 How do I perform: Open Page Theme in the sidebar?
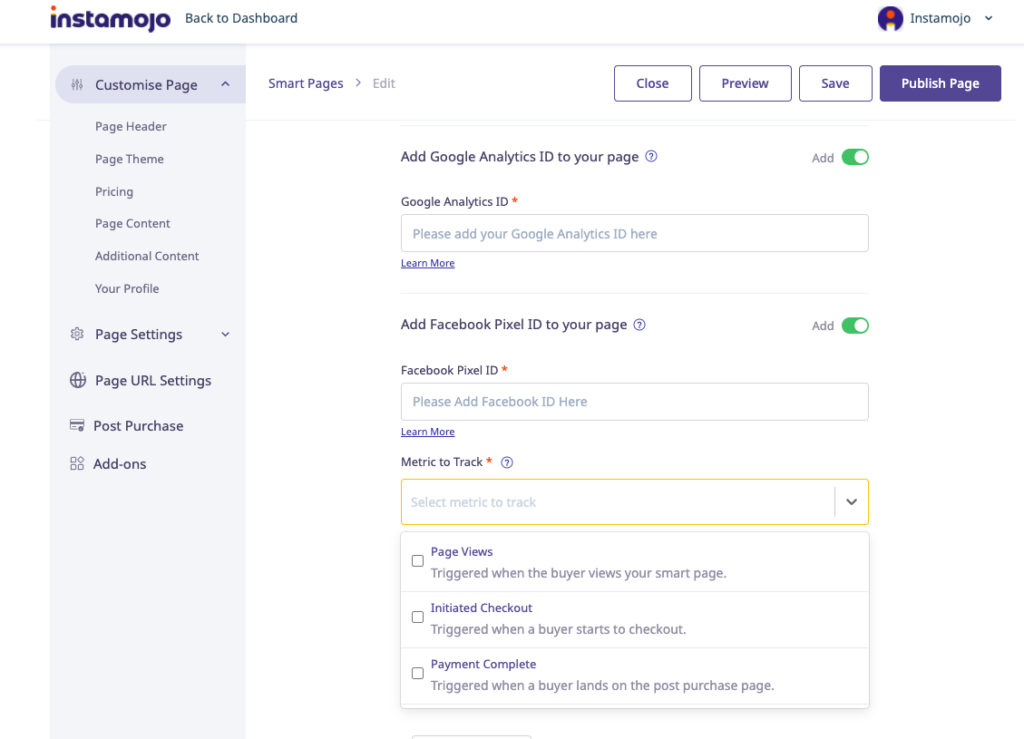pos(129,159)
